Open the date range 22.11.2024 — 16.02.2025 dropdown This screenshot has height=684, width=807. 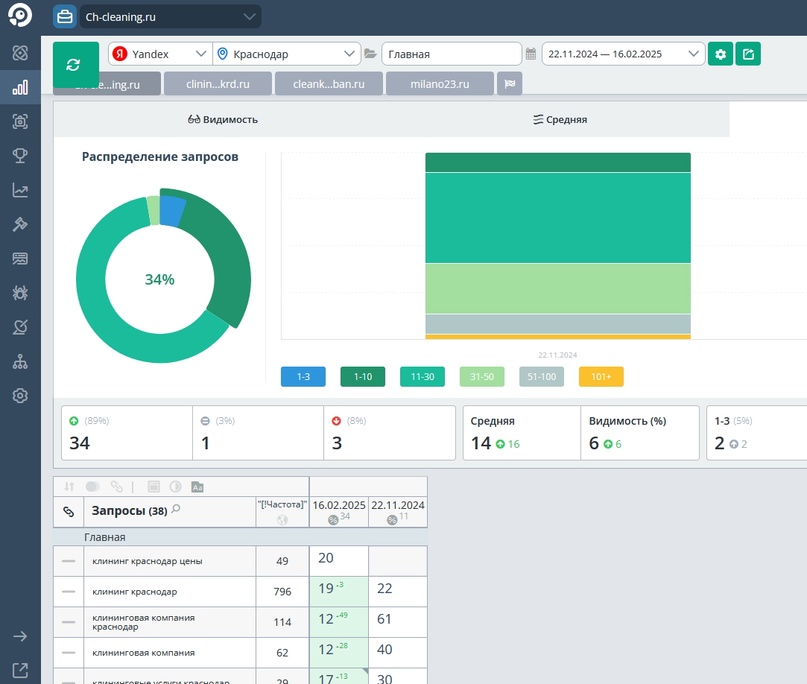pos(623,54)
